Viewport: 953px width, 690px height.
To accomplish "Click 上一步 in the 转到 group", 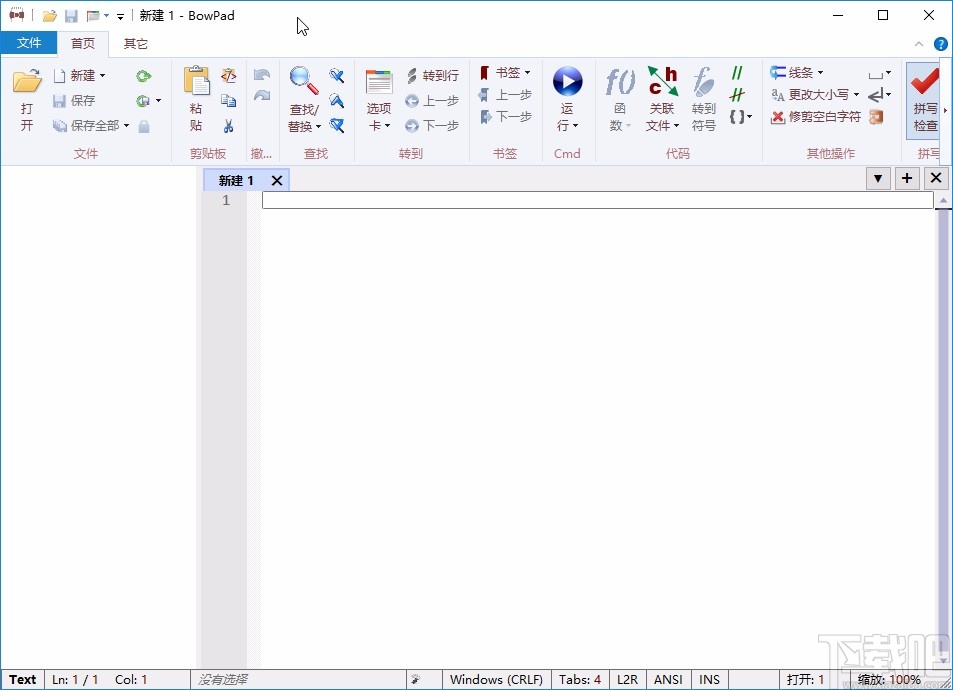I will 433,100.
